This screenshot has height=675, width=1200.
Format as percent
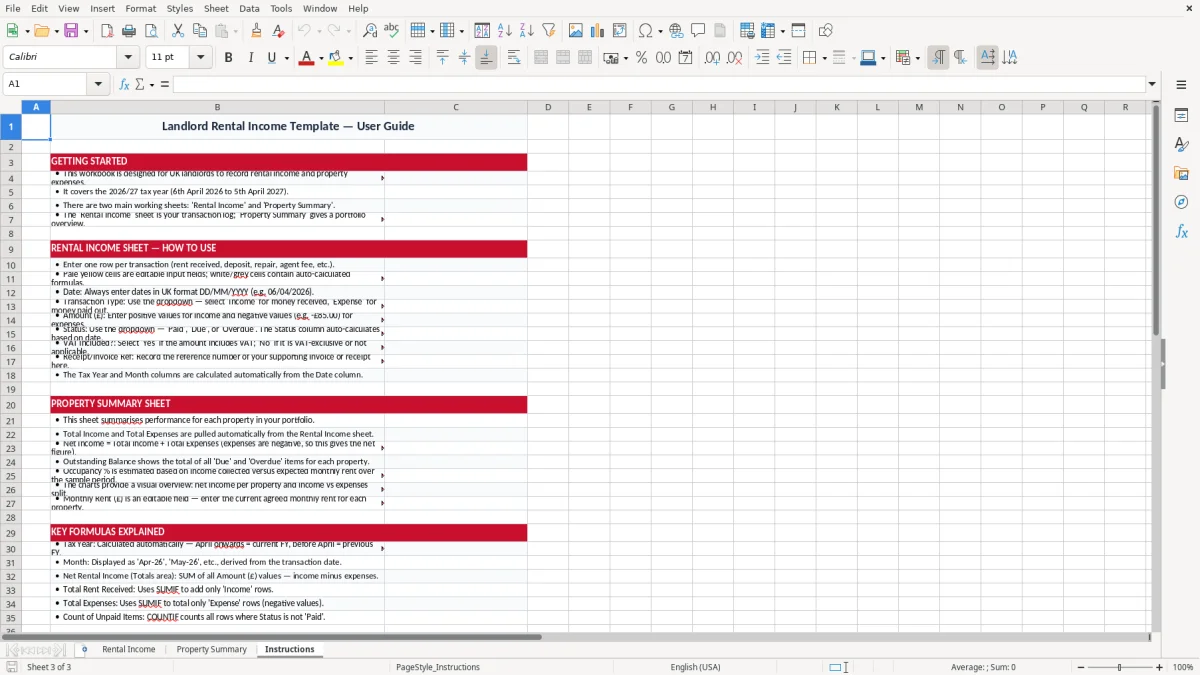(641, 58)
